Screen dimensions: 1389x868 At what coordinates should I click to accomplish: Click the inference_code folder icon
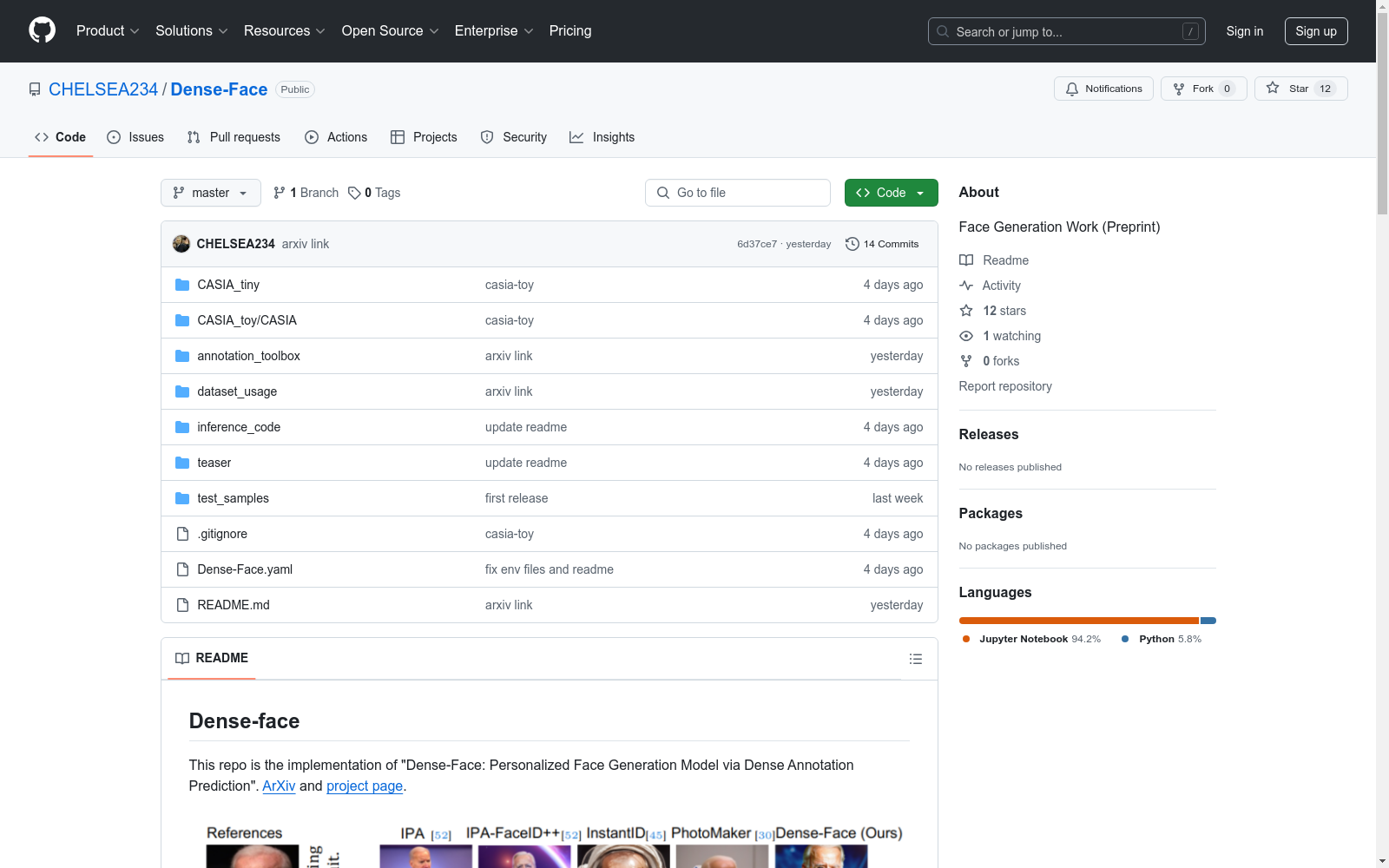(x=182, y=427)
